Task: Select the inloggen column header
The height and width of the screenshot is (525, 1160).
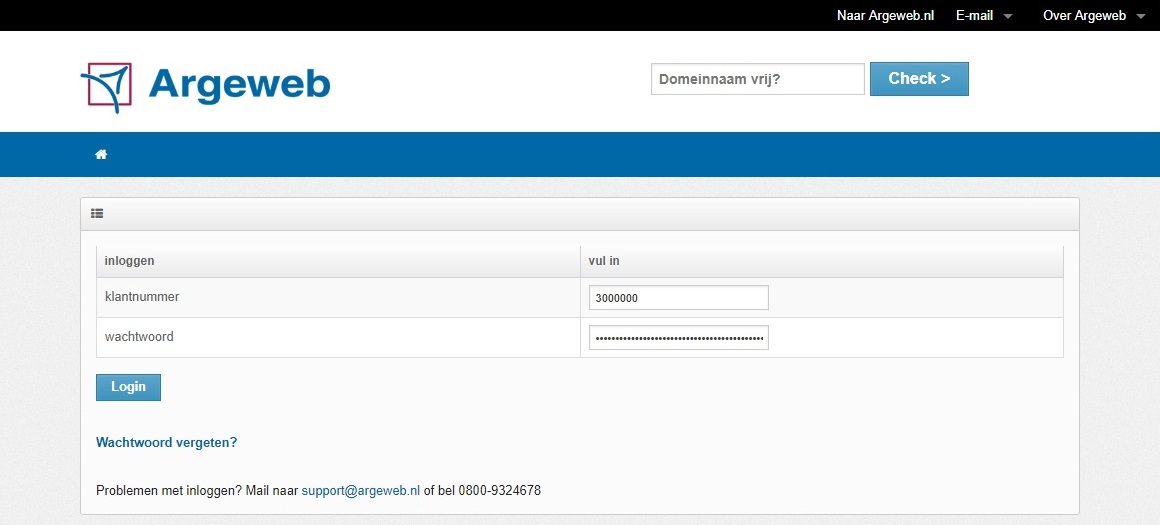Action: (338, 262)
